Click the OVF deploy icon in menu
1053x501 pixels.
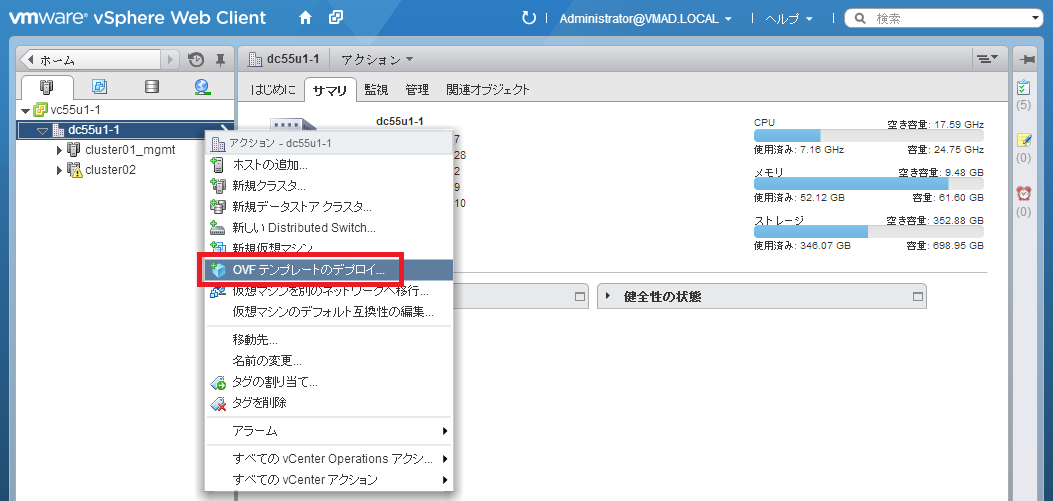tap(218, 270)
